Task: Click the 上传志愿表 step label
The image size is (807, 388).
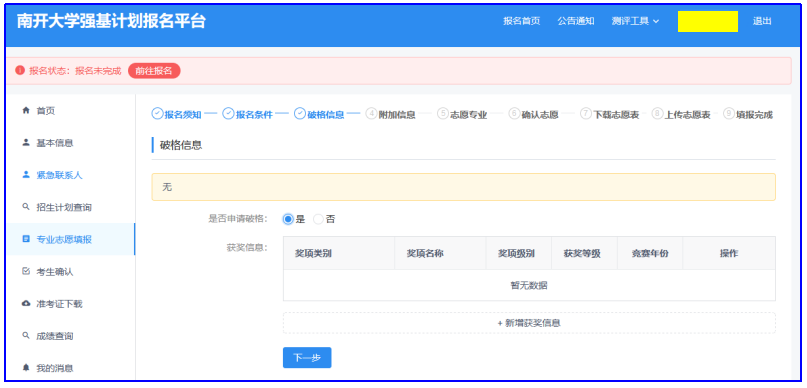Action: coord(688,115)
